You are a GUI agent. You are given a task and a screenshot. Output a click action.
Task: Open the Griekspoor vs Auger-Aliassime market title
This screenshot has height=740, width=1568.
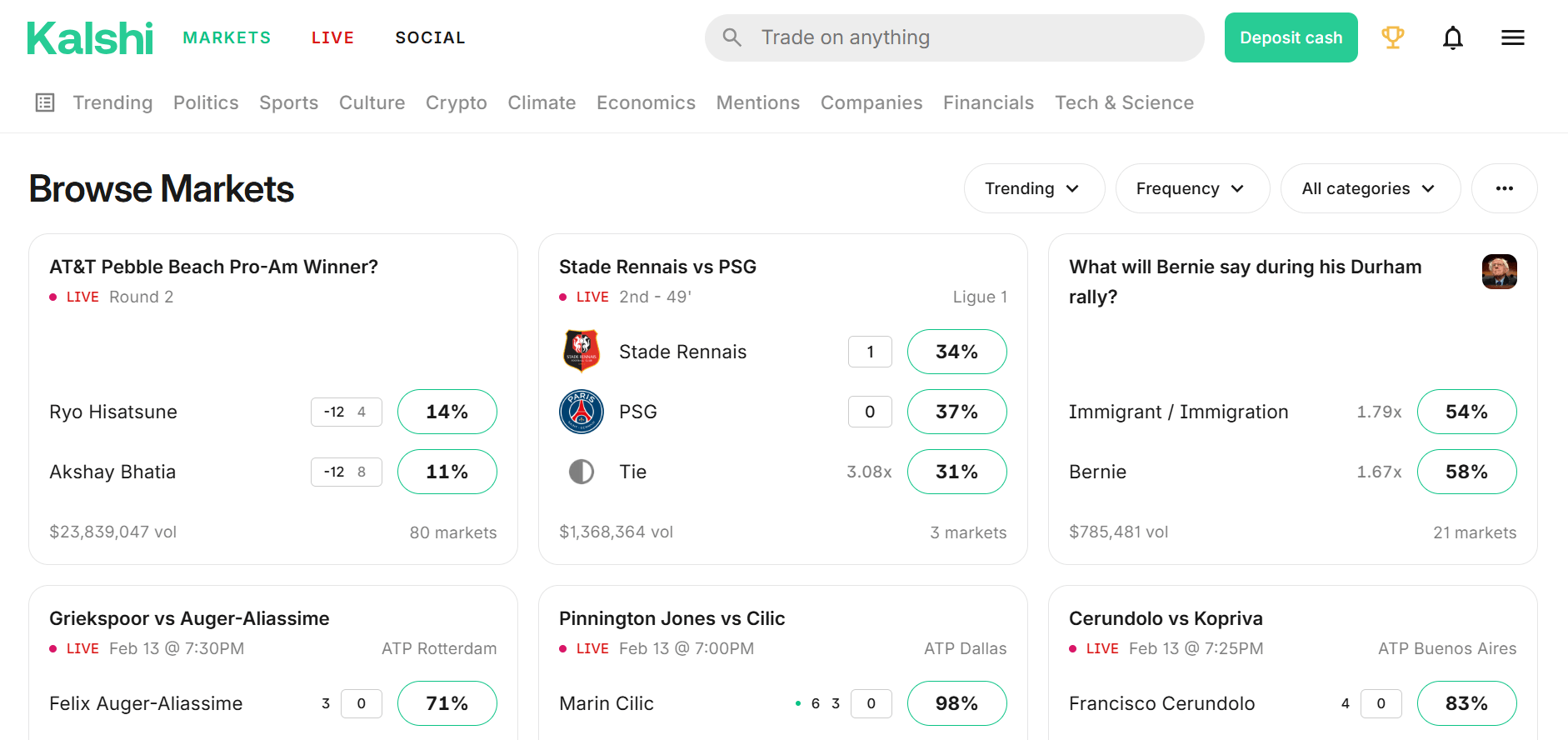pos(189,618)
